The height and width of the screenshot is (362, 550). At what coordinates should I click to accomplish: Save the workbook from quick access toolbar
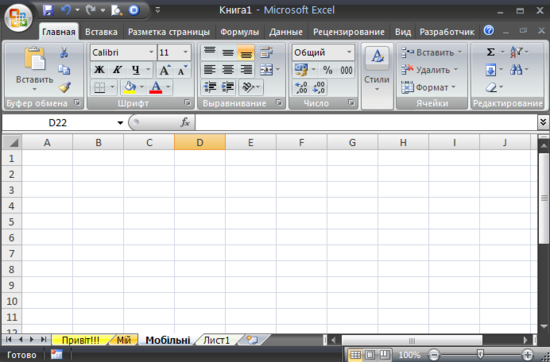(48, 10)
